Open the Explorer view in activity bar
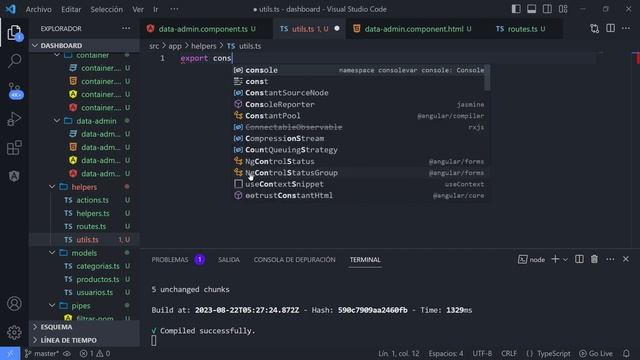This screenshot has height=360, width=640. (x=14, y=33)
